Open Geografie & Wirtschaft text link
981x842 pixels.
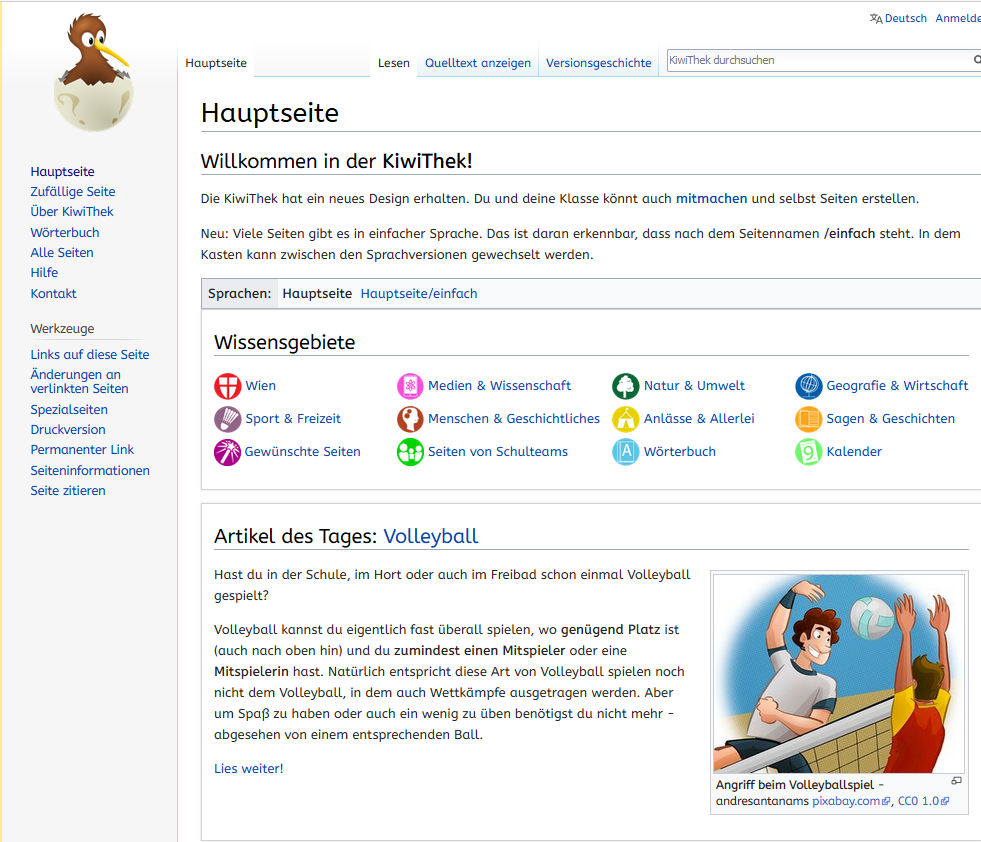coord(897,386)
